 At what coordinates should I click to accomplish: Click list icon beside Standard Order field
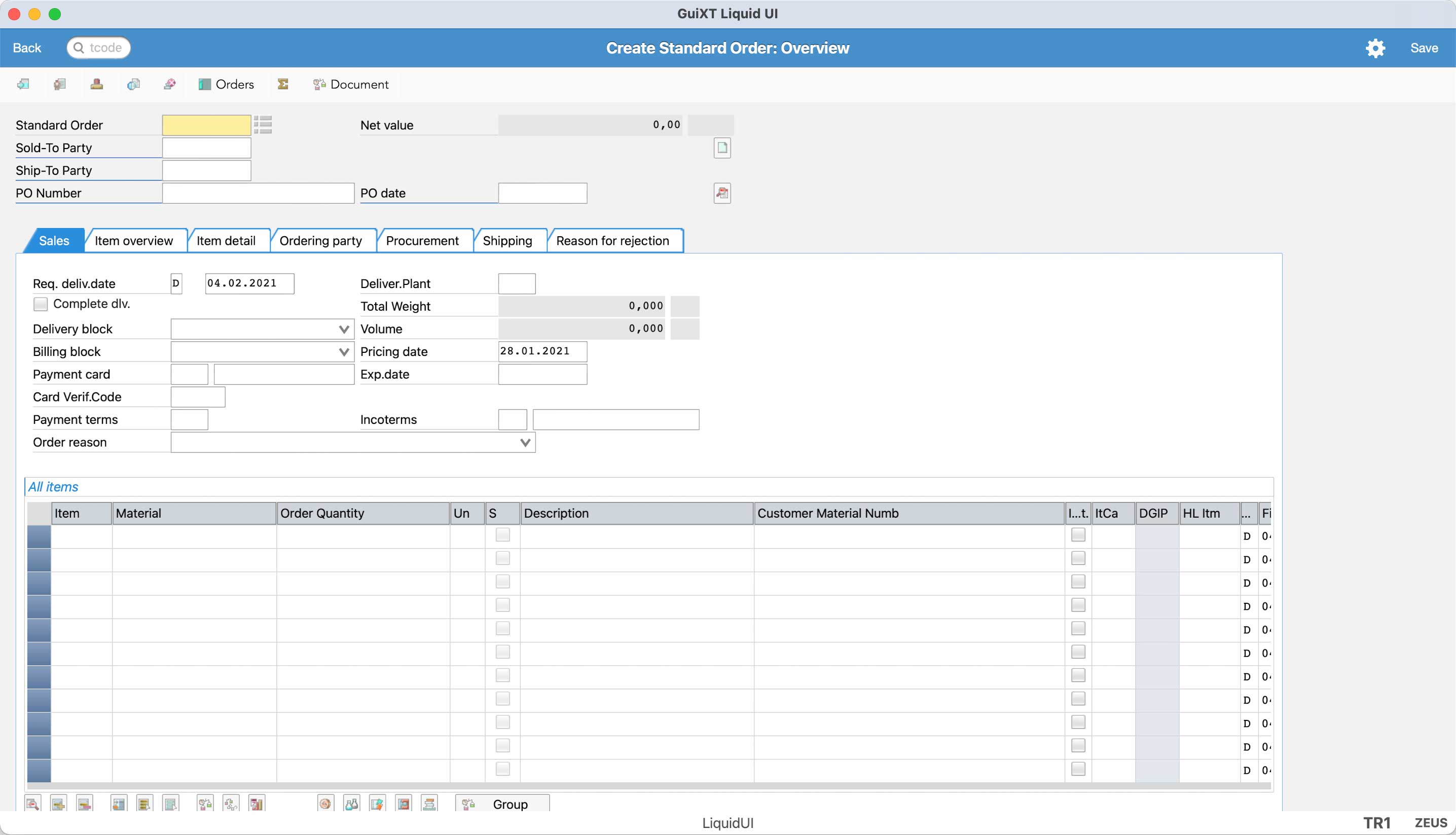tap(263, 124)
